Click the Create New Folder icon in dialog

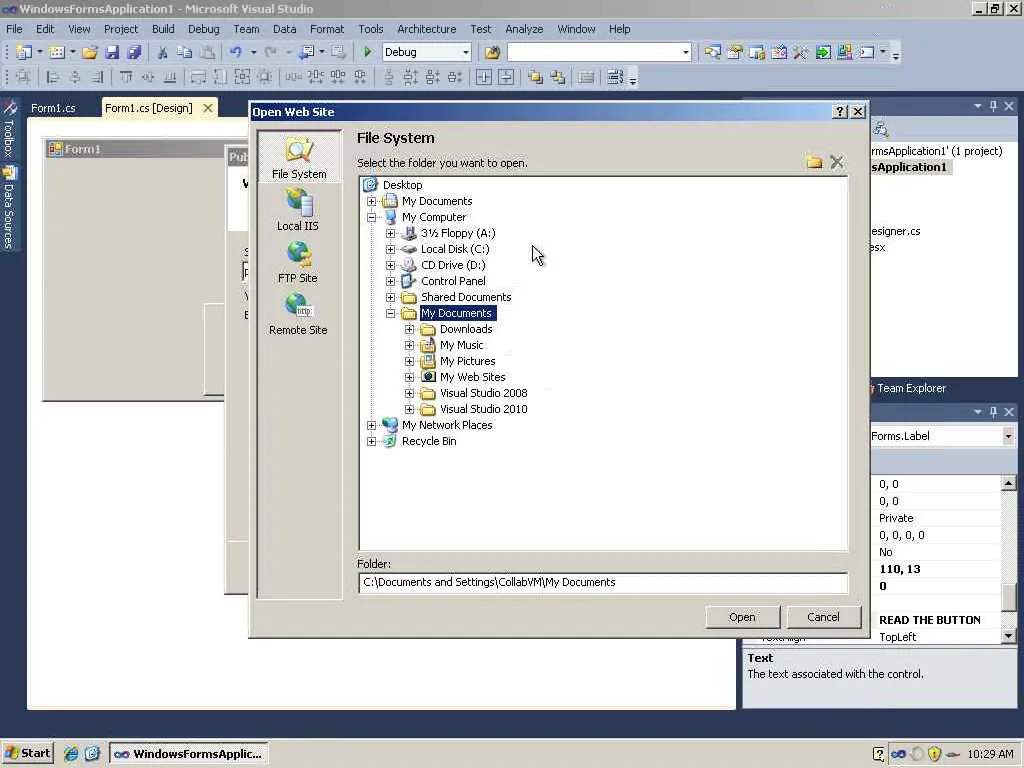[814, 162]
